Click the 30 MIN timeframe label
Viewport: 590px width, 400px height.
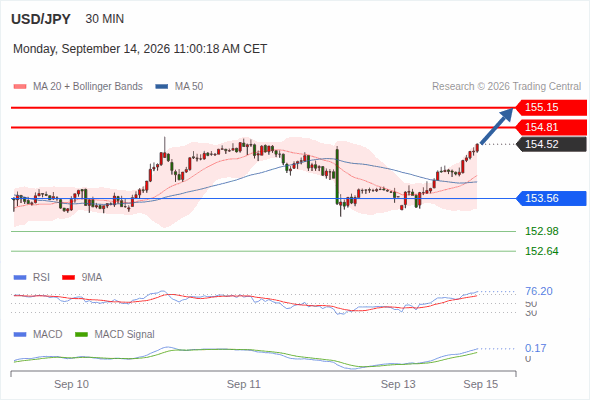coord(105,19)
